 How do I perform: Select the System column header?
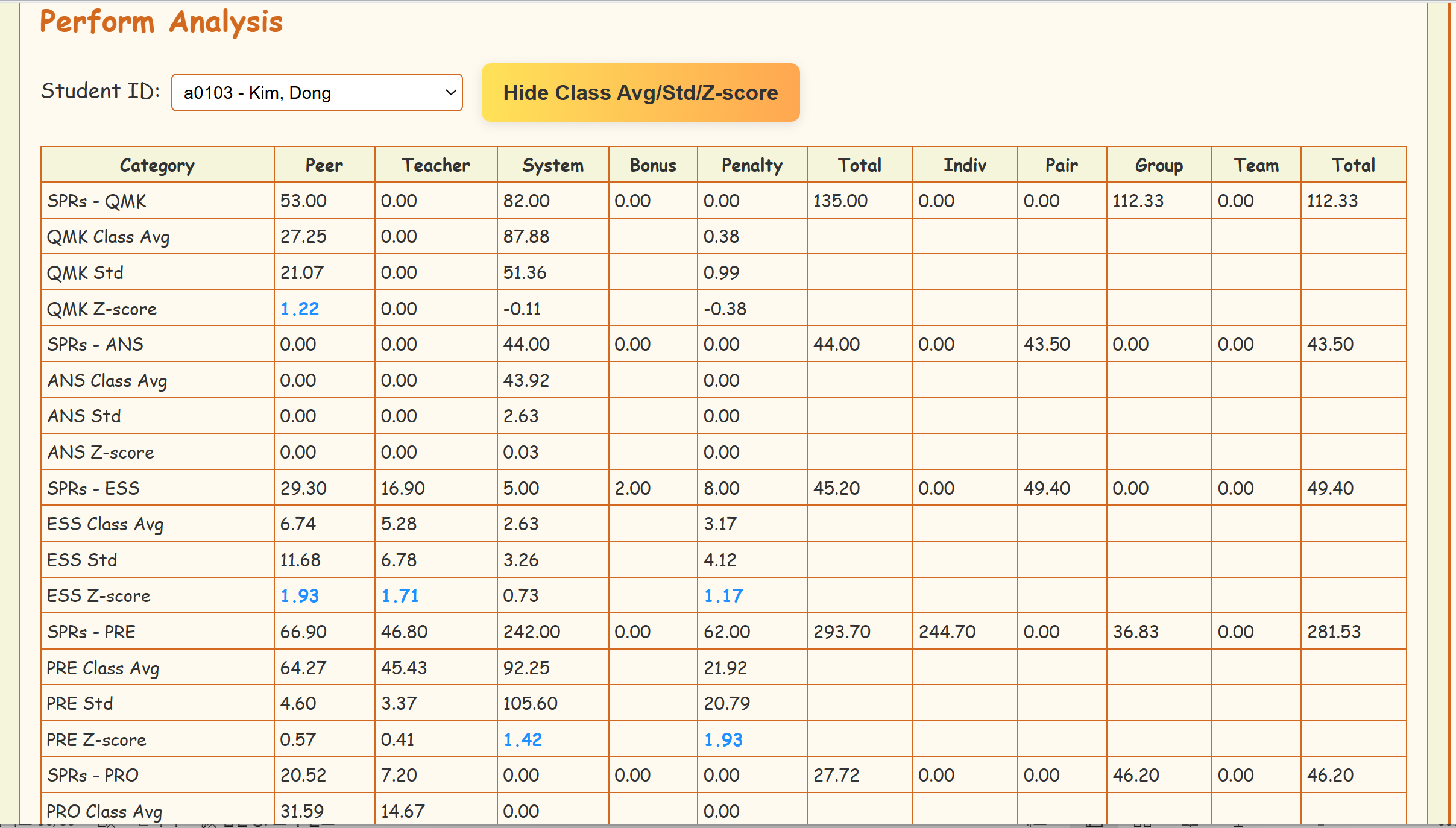pyautogui.click(x=552, y=165)
